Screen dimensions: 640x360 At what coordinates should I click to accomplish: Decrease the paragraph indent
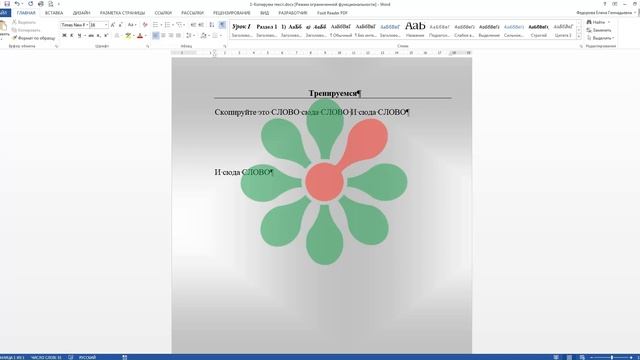point(193,25)
